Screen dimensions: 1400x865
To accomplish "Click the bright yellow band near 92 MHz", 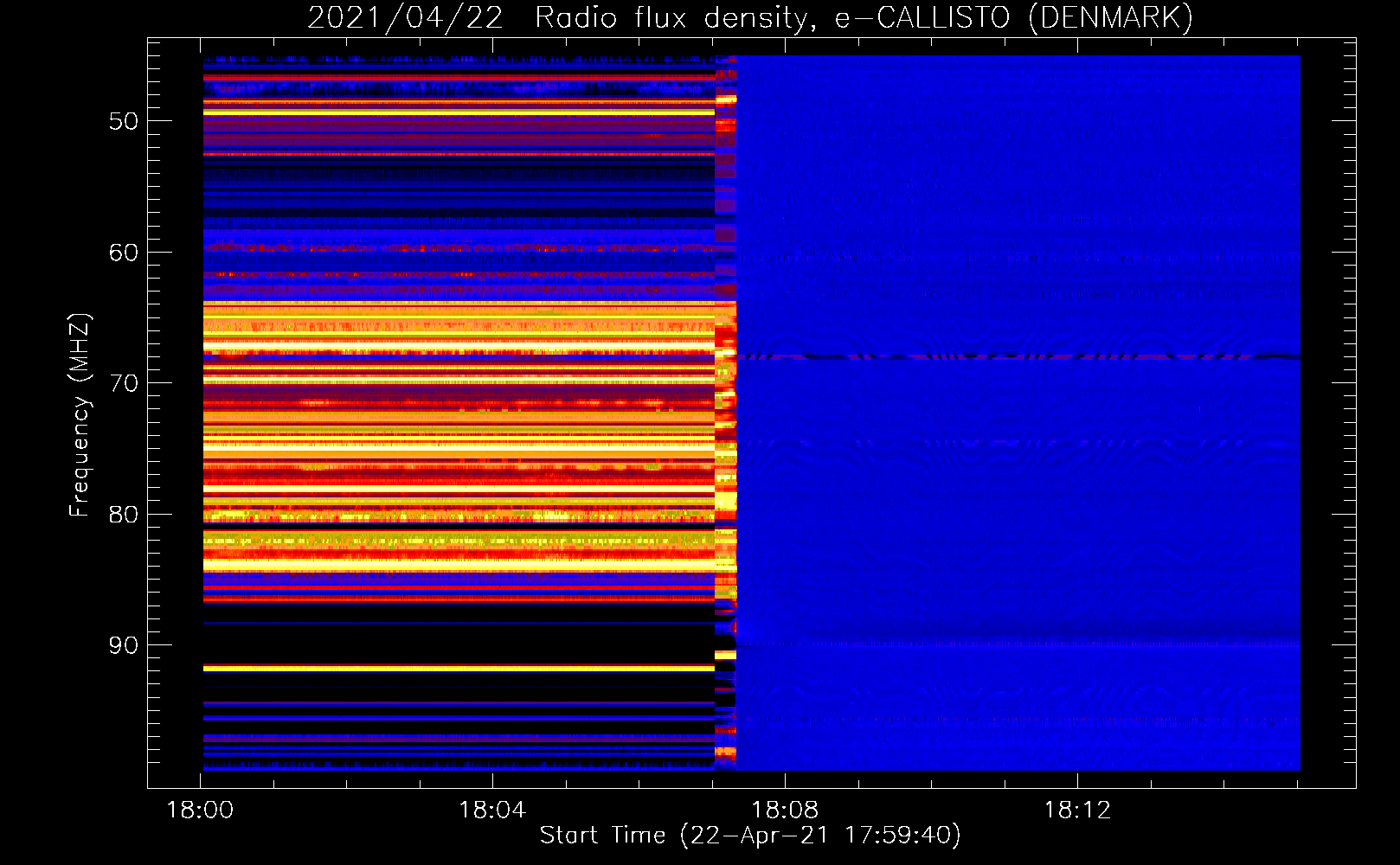I will click(x=459, y=669).
